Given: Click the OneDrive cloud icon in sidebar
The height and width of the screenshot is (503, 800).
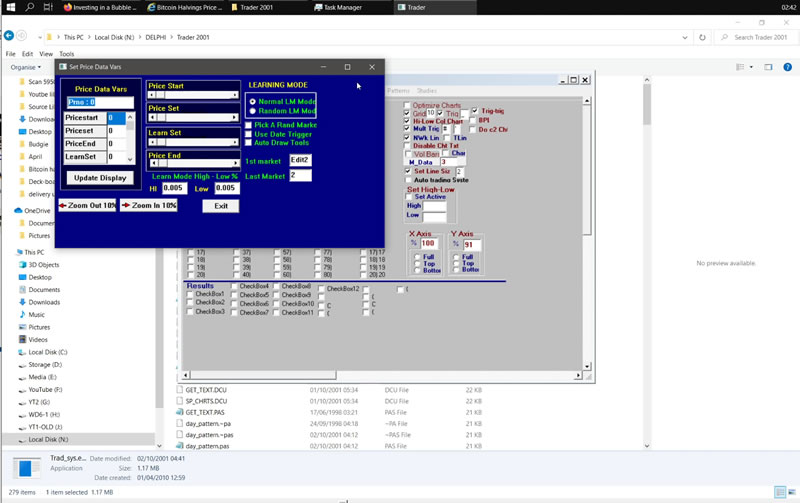Looking at the screenshot, I should [x=18, y=211].
